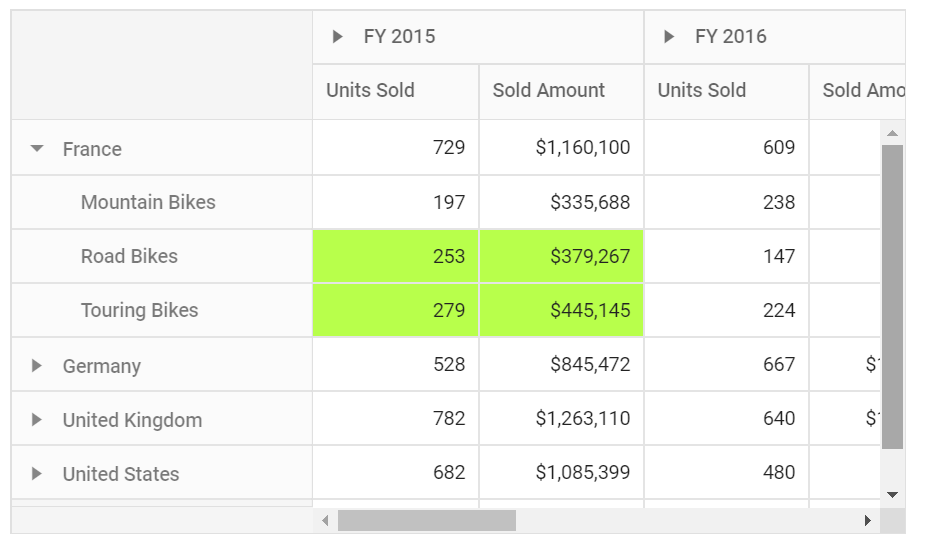The width and height of the screenshot is (925, 550).
Task: Select the FY 2016 Units Sold header
Action: [x=726, y=91]
